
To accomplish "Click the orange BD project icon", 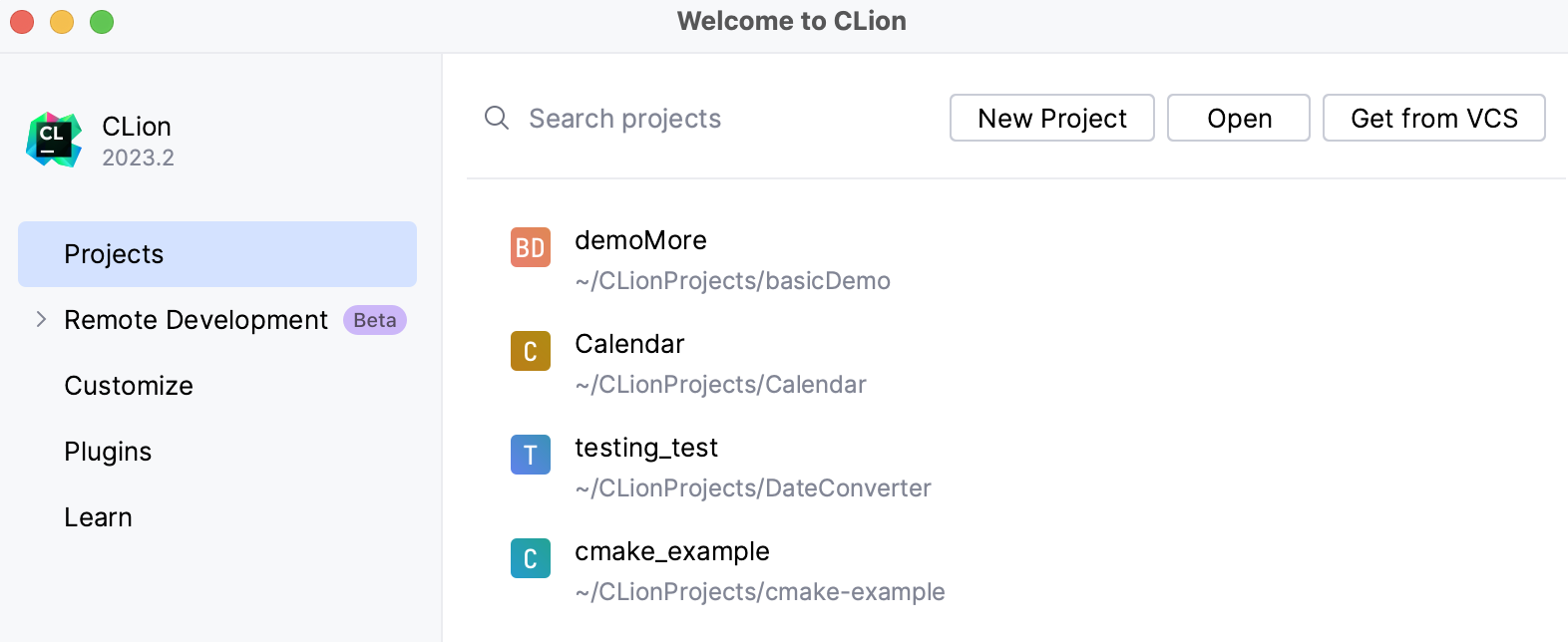I will [x=531, y=247].
